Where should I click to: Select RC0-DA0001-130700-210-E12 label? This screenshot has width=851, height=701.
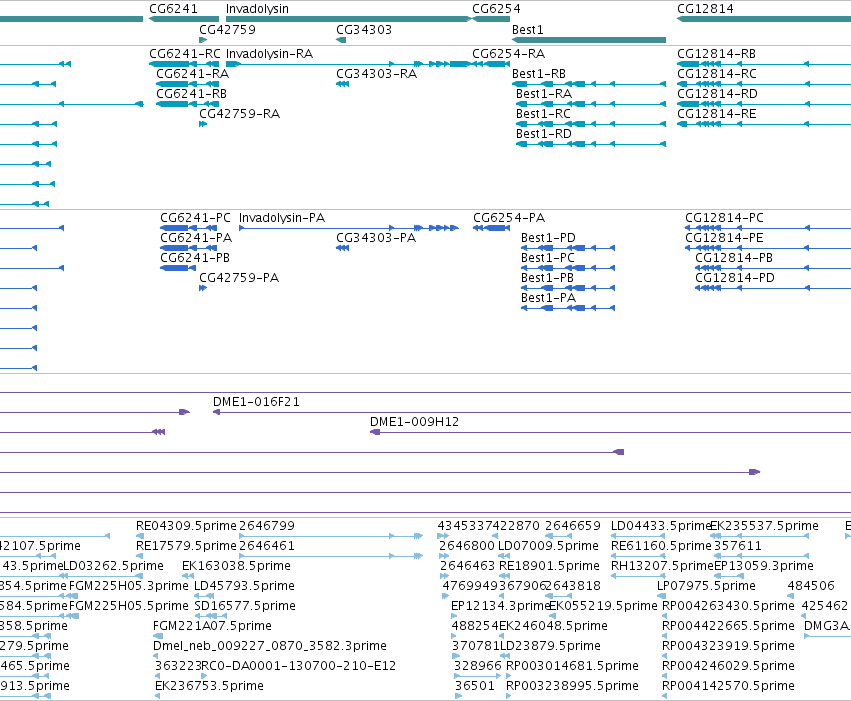click(299, 666)
